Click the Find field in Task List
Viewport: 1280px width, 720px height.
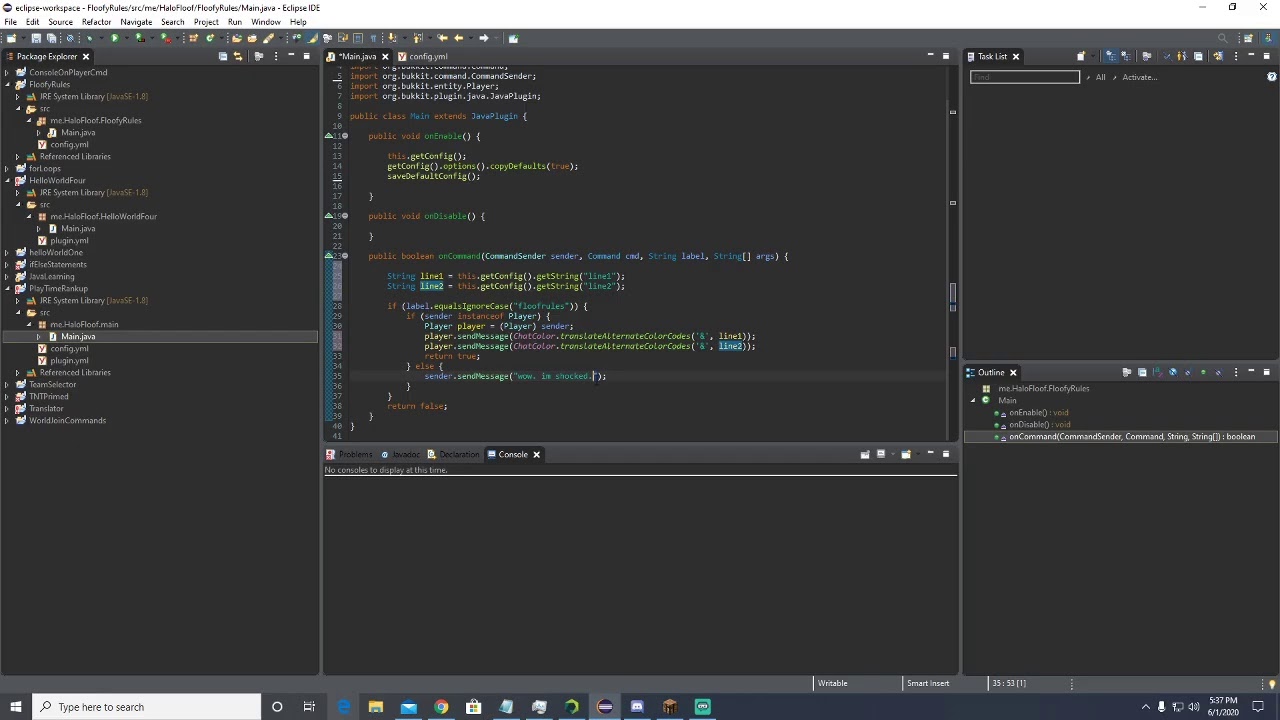[1025, 77]
